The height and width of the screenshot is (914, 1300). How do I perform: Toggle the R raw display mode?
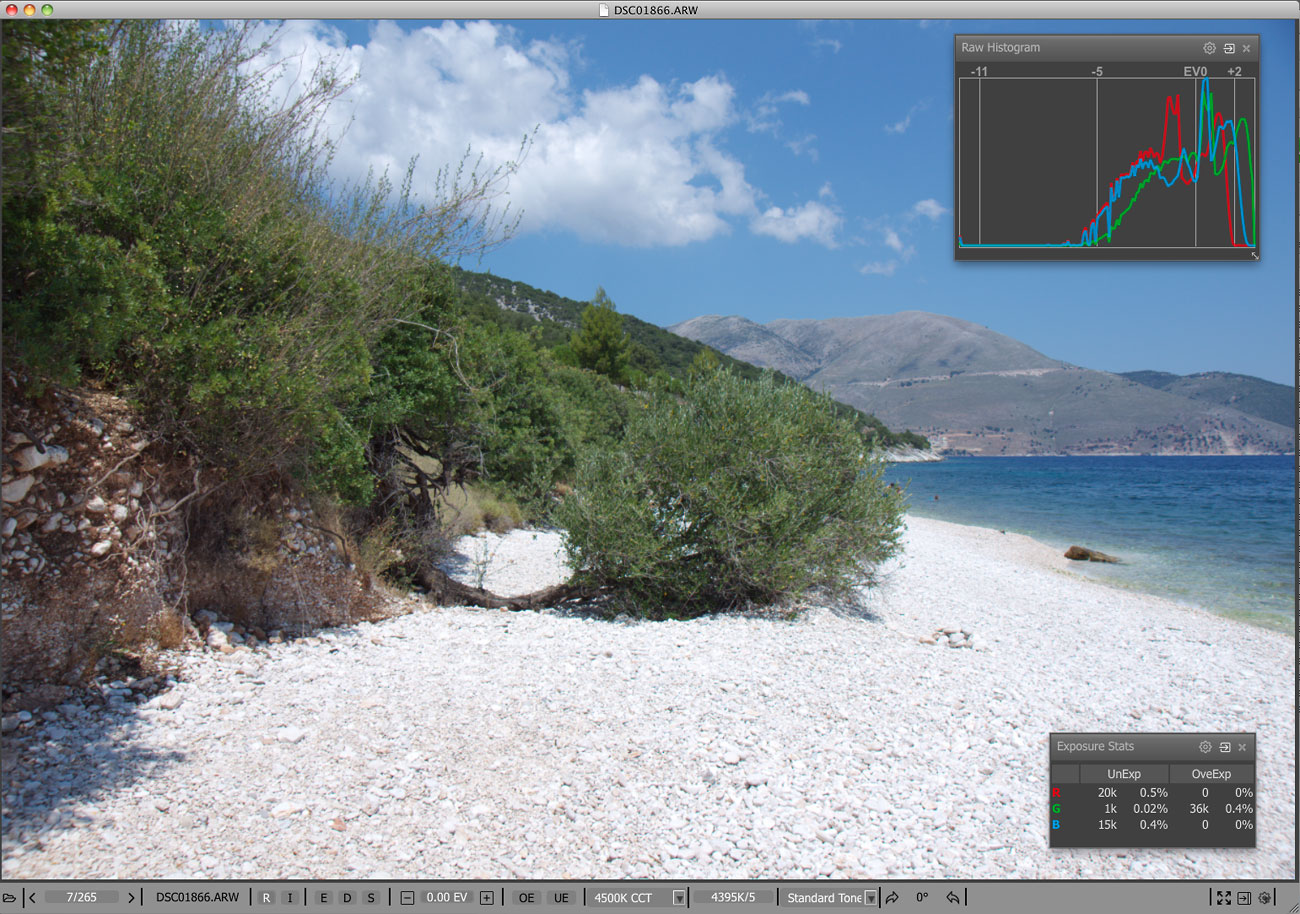click(x=267, y=897)
